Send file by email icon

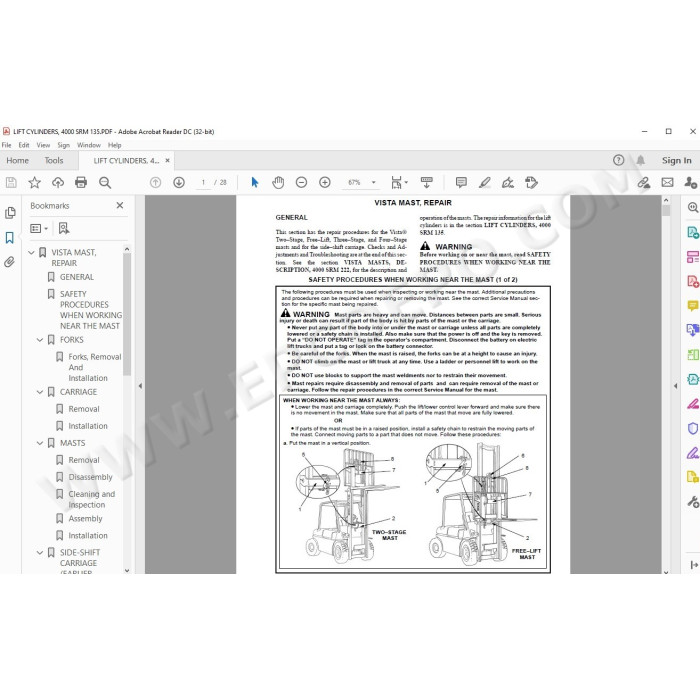(x=667, y=182)
